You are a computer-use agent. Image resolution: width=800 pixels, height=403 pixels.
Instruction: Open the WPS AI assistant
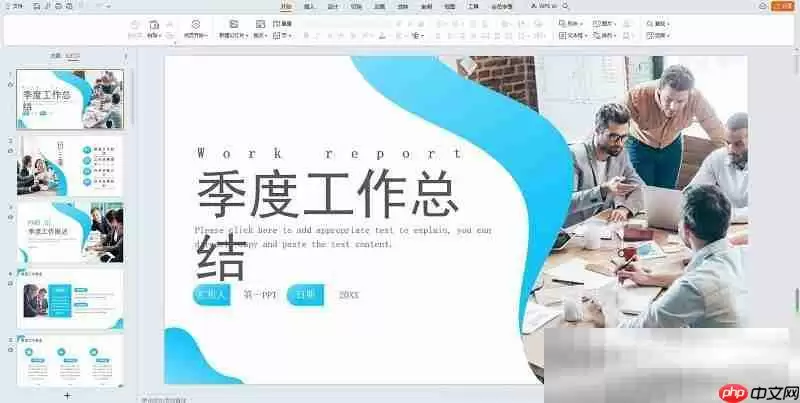tap(544, 6)
